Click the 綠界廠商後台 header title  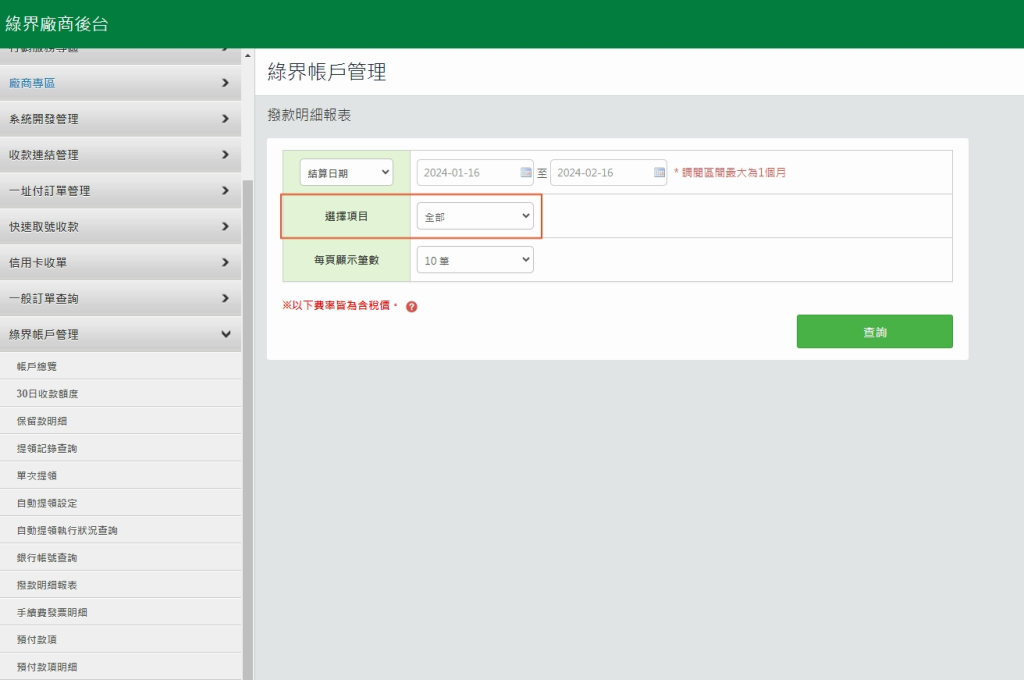coord(57,24)
